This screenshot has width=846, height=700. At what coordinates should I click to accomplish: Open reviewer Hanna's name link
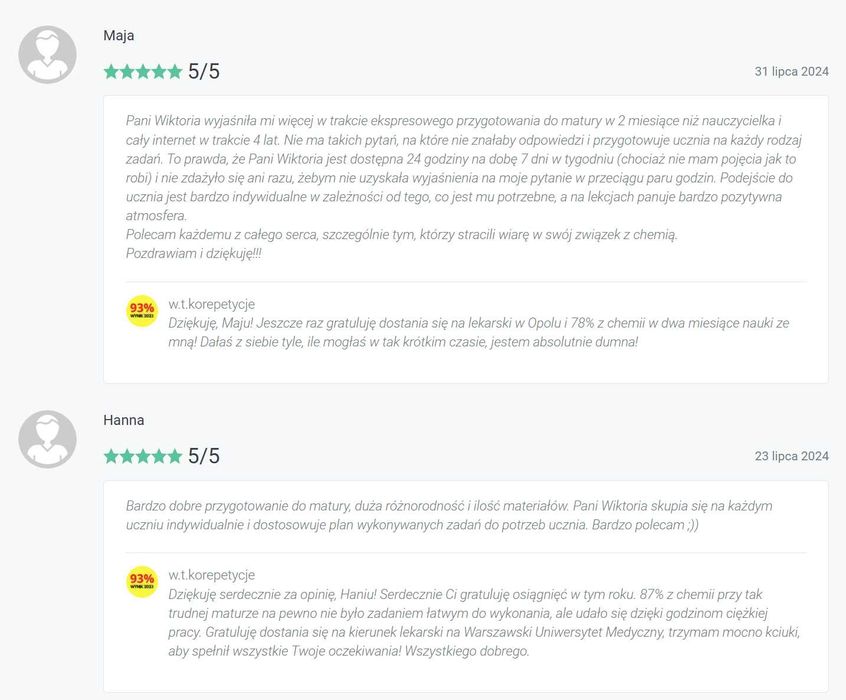(x=124, y=420)
